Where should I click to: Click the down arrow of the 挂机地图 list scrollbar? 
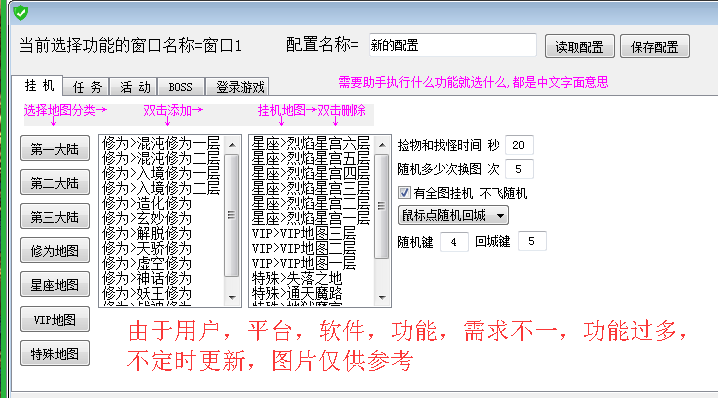[x=382, y=298]
